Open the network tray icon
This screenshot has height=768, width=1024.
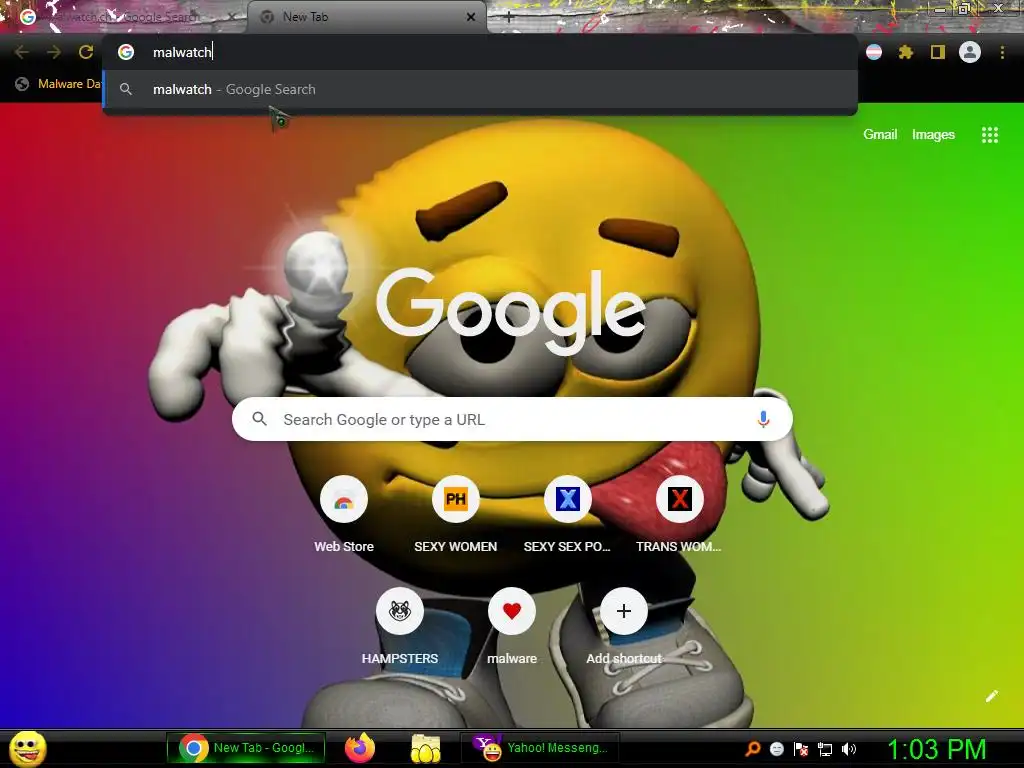(x=825, y=749)
